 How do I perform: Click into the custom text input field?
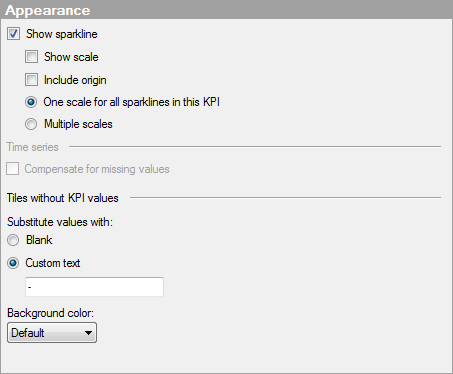tap(94, 287)
